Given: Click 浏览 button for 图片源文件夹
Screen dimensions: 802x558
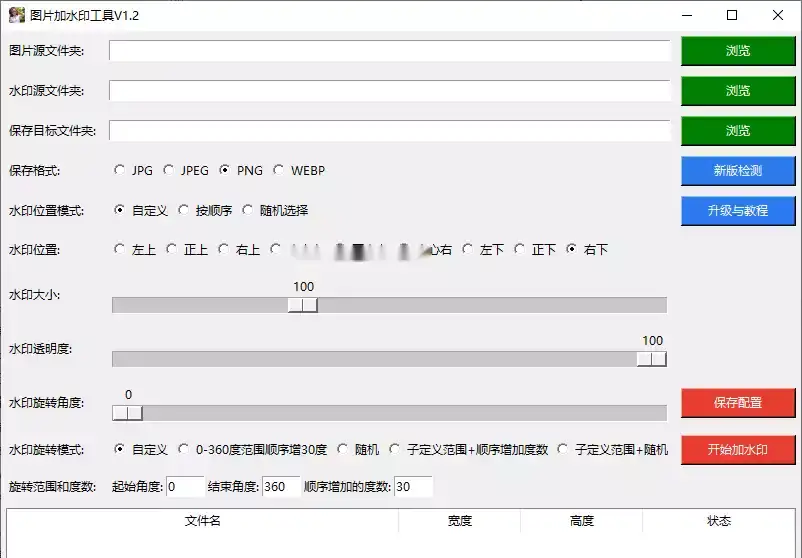Looking at the screenshot, I should (738, 51).
